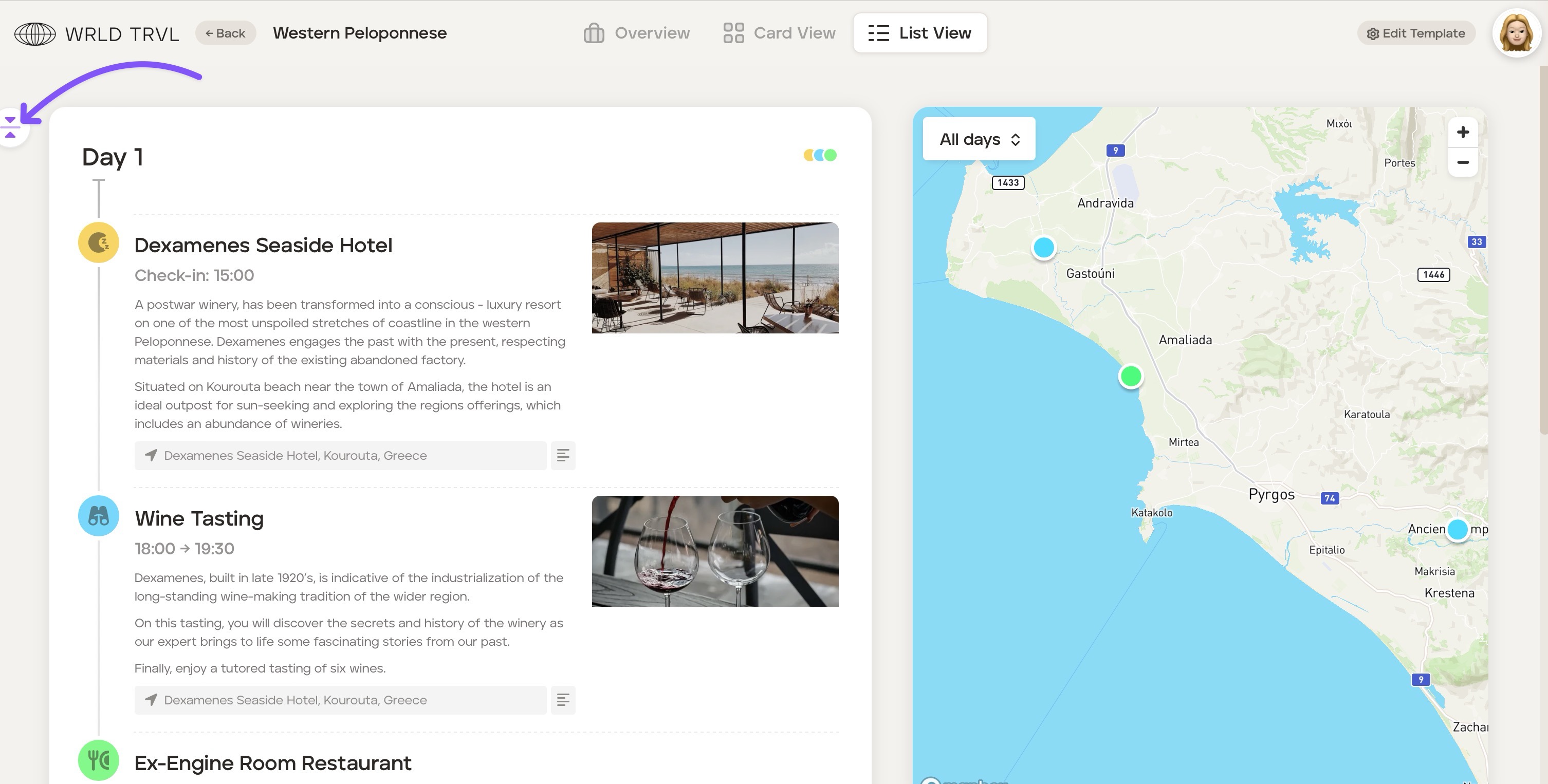Click the blue binoculars activity icon

pyautogui.click(x=99, y=515)
